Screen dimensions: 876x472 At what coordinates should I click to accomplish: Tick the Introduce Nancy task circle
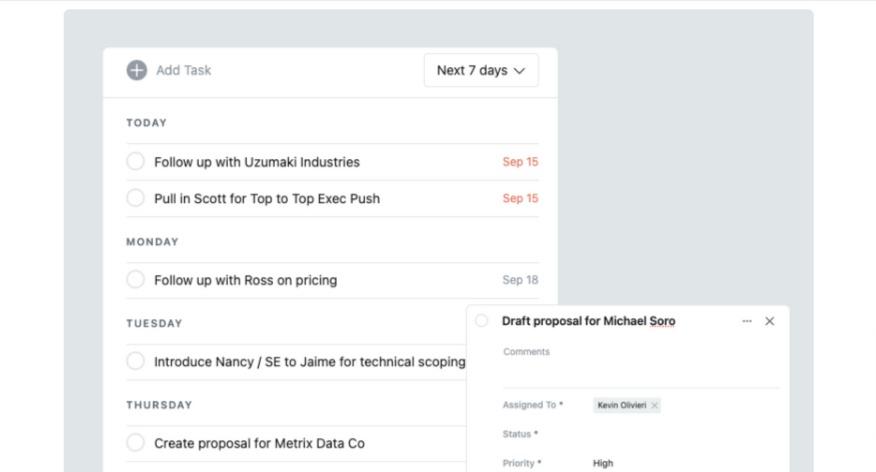[136, 361]
